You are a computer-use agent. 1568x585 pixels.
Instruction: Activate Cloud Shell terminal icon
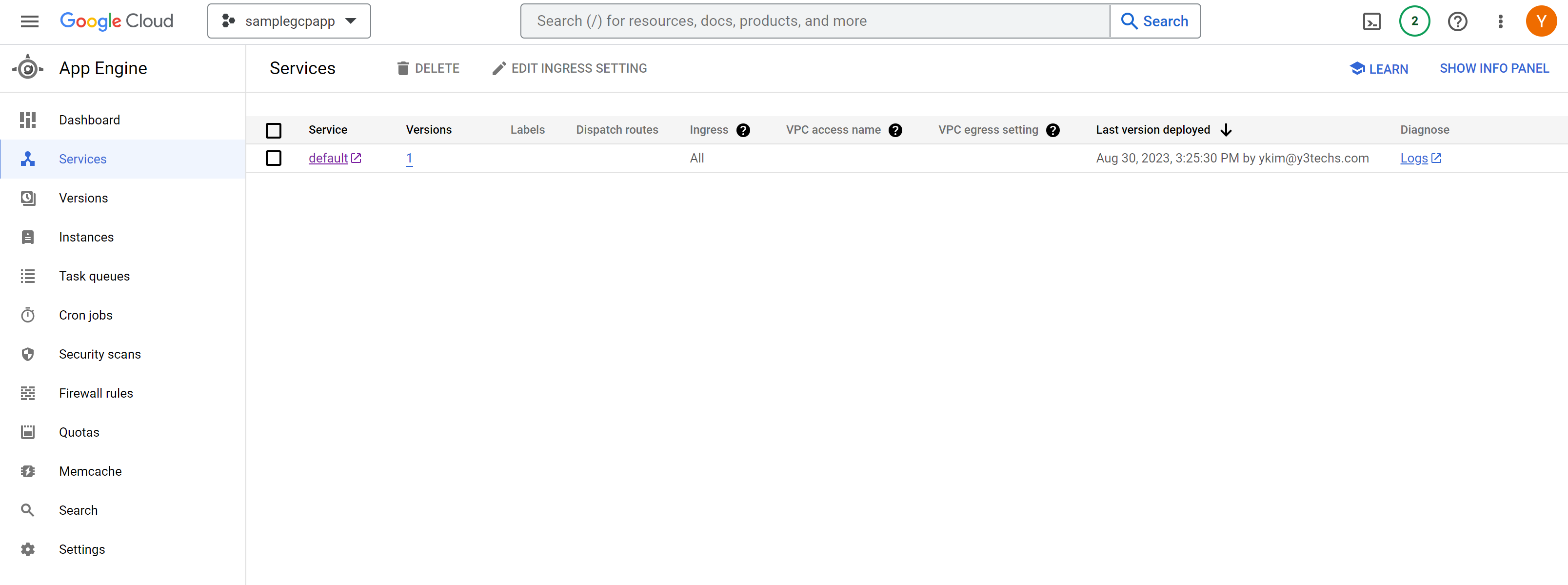coord(1371,21)
